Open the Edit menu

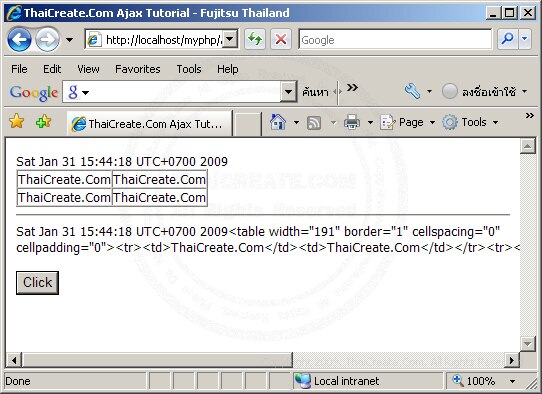click(52, 69)
